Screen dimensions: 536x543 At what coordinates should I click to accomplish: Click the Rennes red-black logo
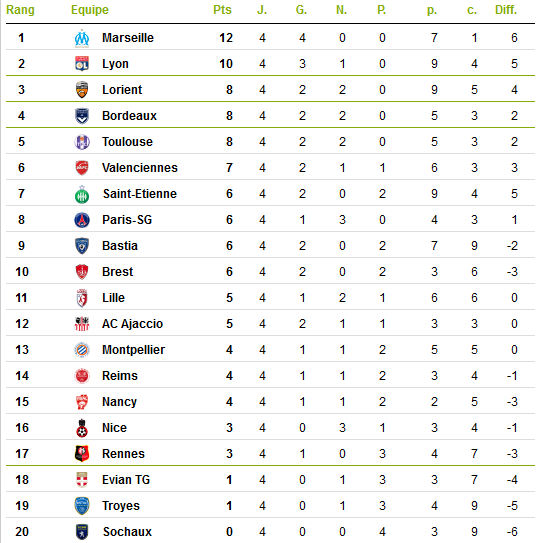82,454
